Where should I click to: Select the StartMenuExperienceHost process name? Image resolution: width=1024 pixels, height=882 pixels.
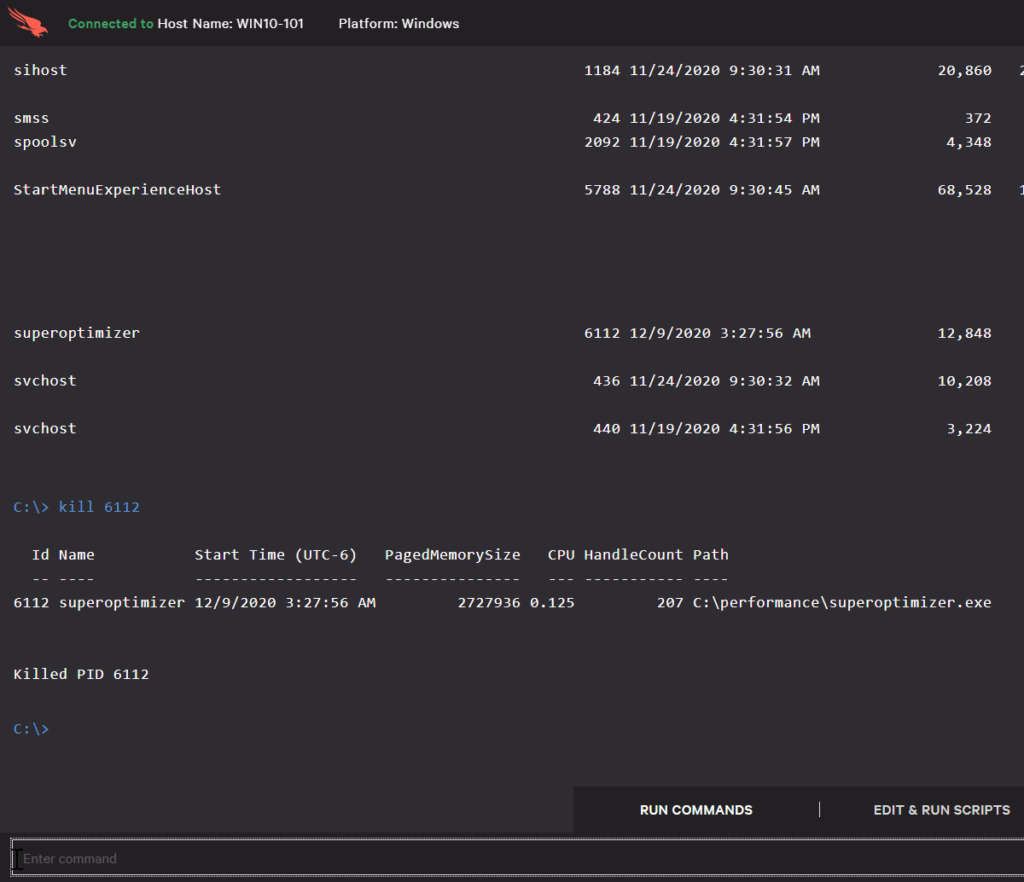[x=117, y=189]
